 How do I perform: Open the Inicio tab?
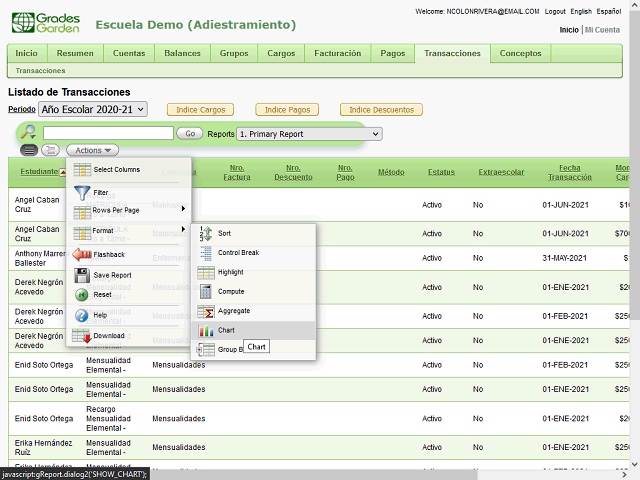[27, 53]
